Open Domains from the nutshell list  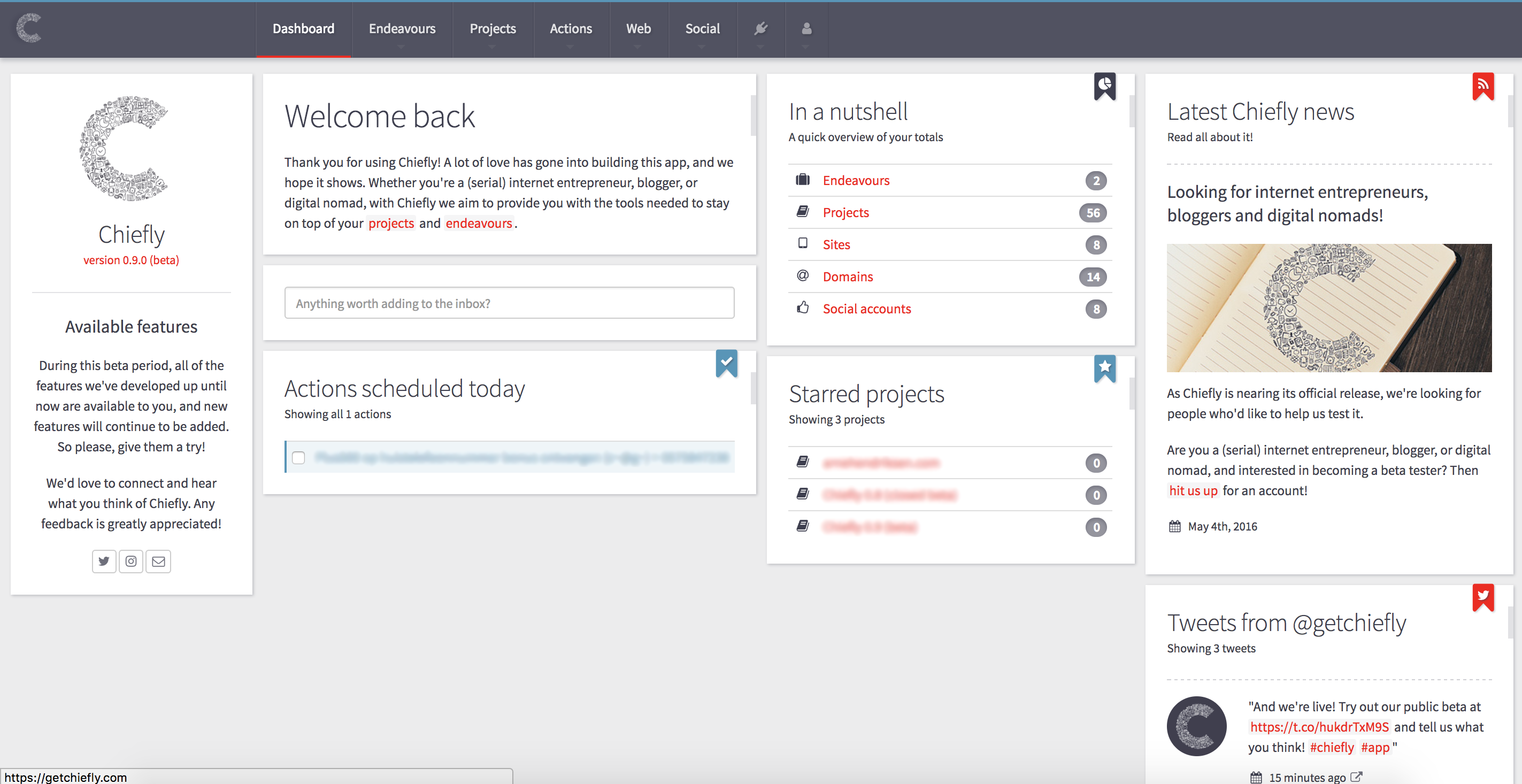point(847,276)
